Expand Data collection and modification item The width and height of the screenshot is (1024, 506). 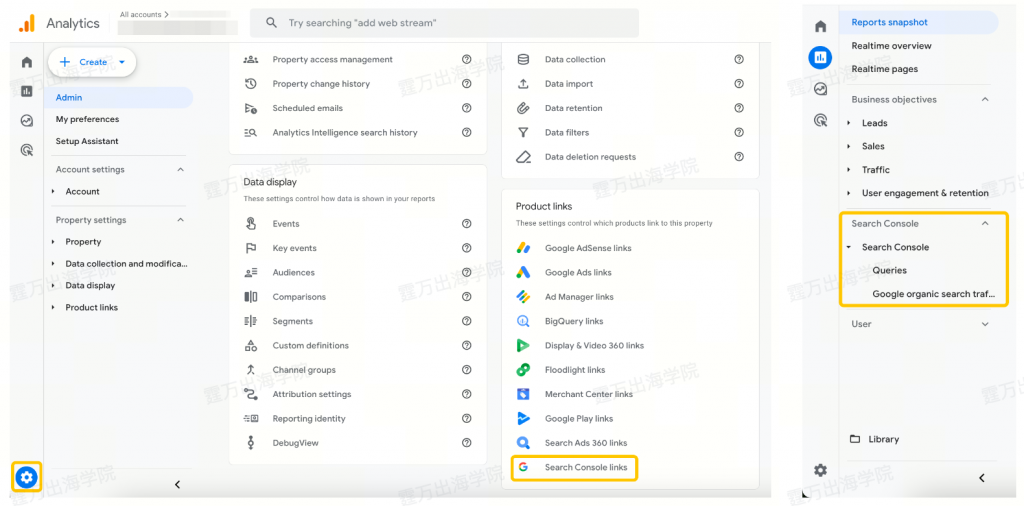[54, 264]
